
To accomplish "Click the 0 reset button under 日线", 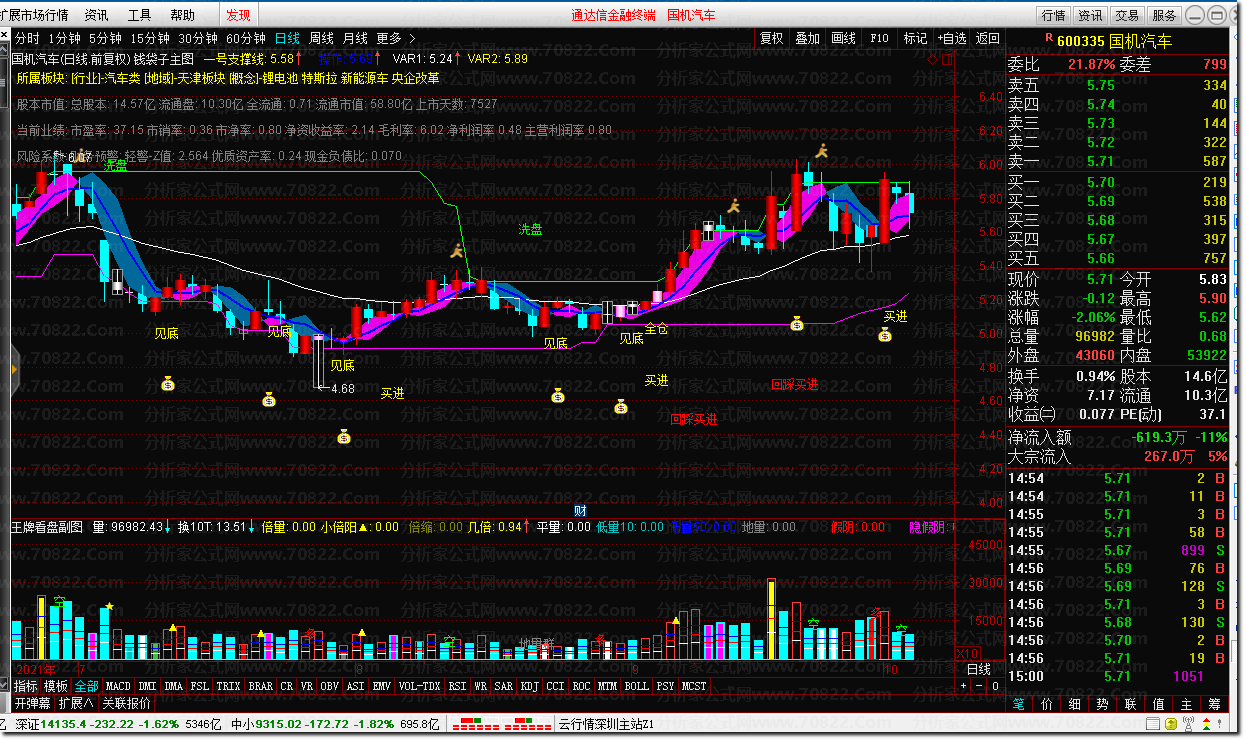I will pos(995,686).
